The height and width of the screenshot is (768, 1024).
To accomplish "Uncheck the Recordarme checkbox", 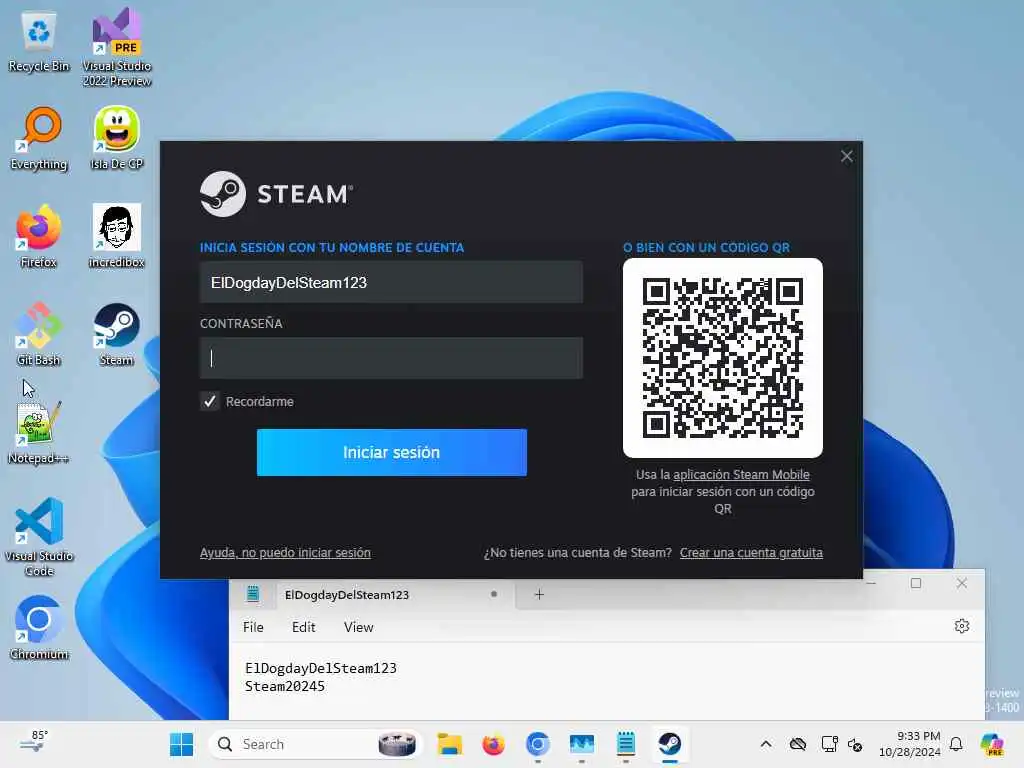I will (x=210, y=401).
